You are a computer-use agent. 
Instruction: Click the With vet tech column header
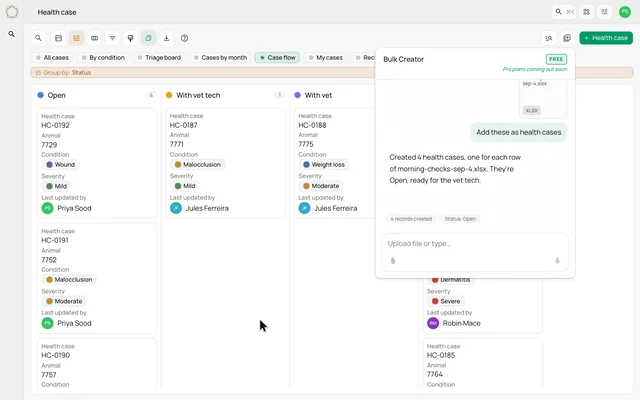pyautogui.click(x=198, y=95)
